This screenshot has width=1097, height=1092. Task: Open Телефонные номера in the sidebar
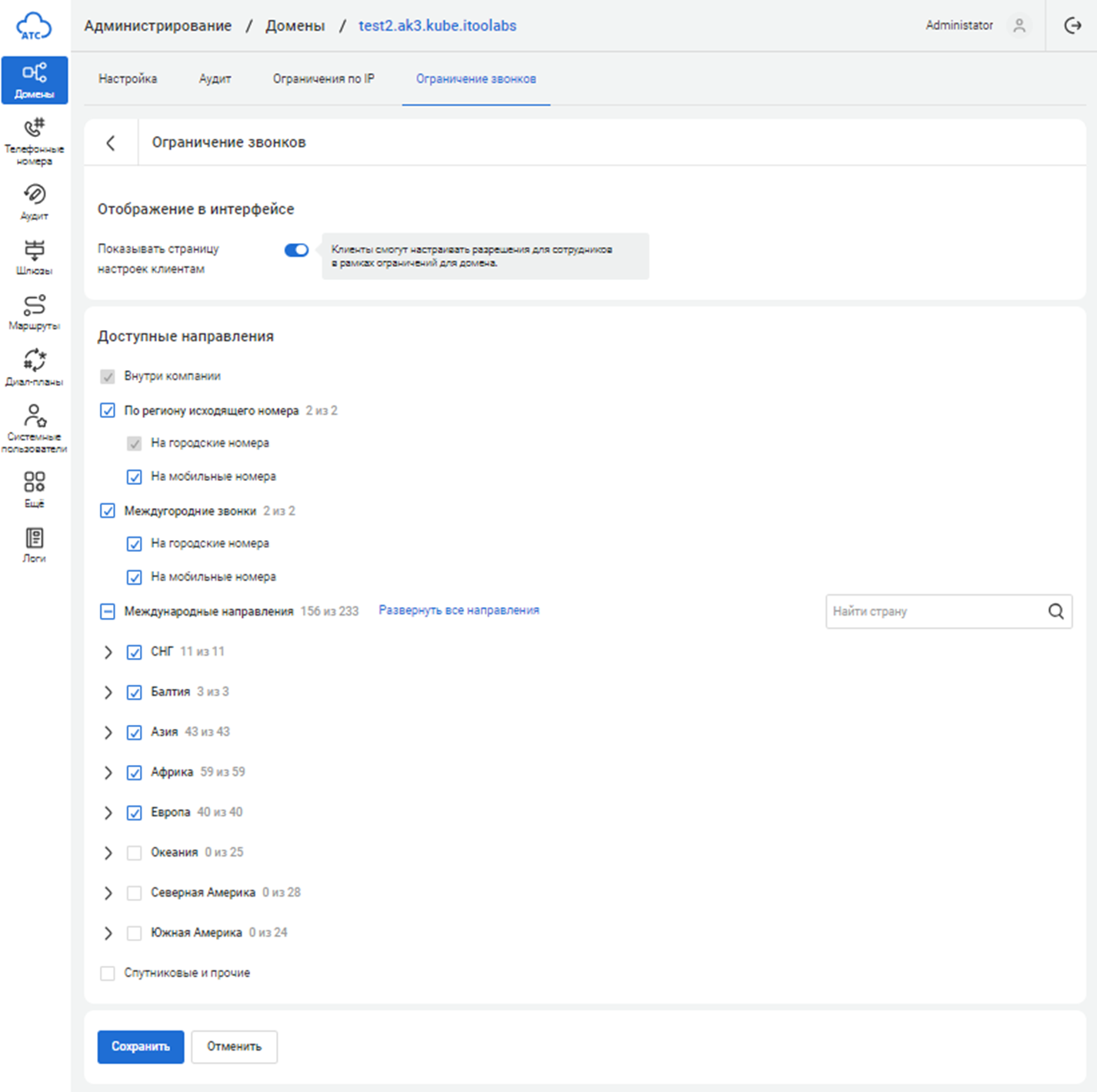click(35, 140)
